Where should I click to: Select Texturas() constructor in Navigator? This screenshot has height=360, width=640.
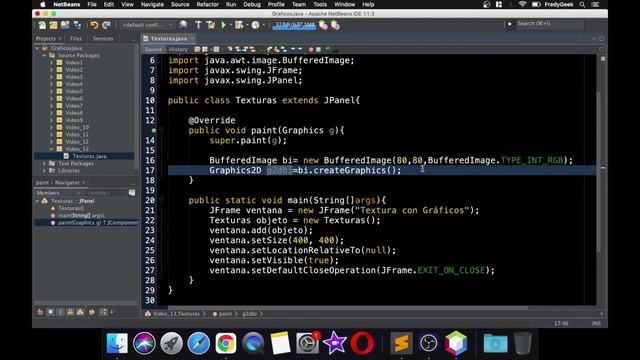pos(71,208)
